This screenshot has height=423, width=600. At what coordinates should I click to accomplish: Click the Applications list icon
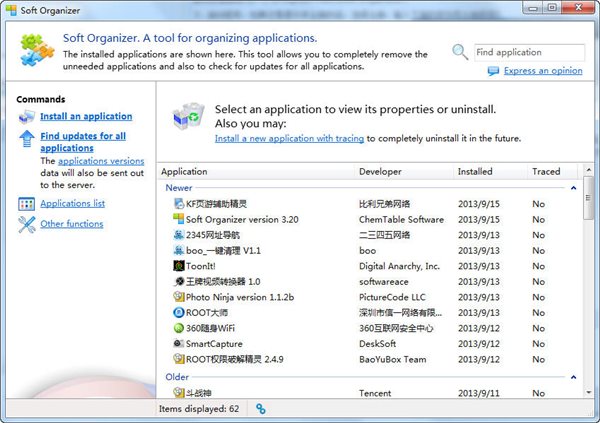[26, 204]
